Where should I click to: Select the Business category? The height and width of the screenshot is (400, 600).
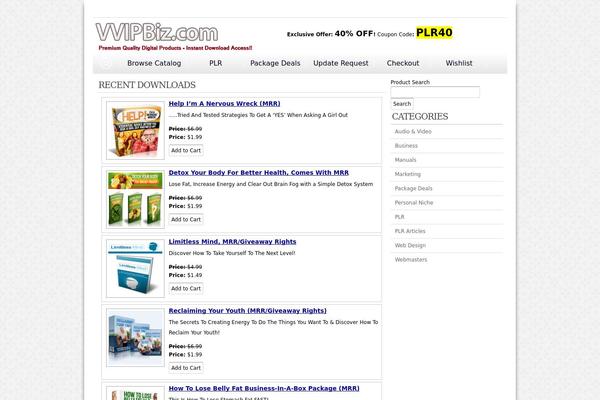(406, 145)
